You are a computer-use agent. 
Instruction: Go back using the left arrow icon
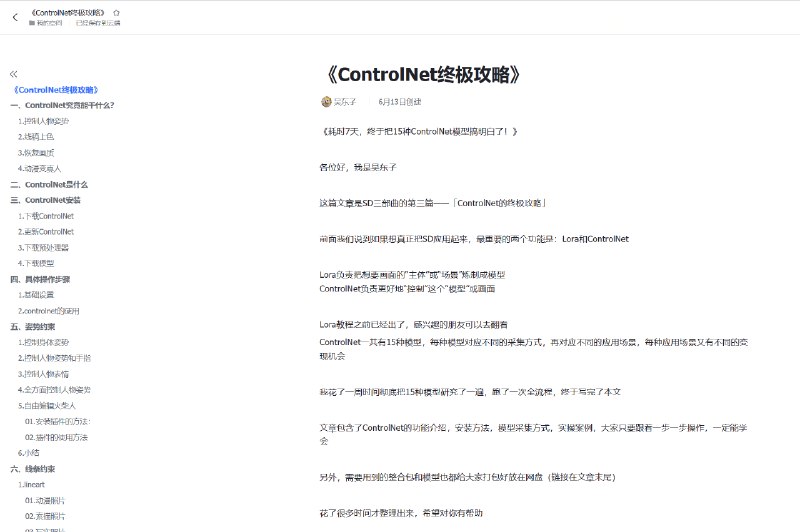[x=15, y=17]
